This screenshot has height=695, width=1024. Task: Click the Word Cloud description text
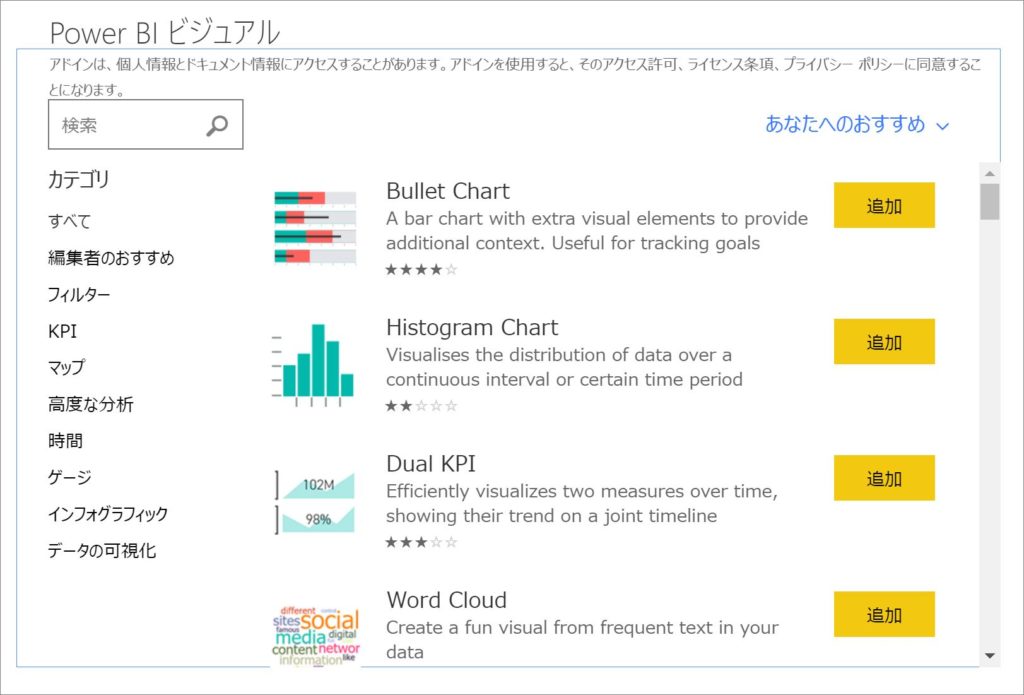click(x=582, y=639)
